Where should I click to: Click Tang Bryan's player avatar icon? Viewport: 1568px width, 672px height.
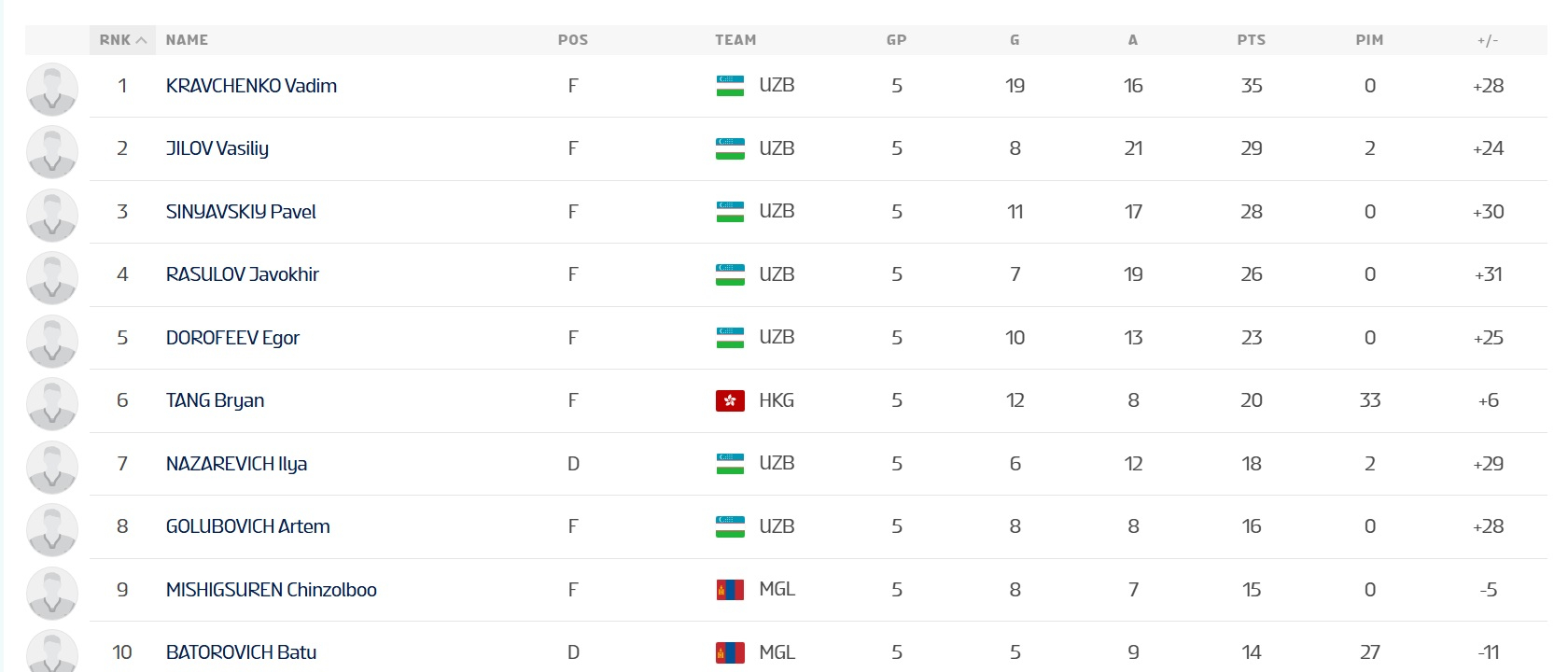52,402
